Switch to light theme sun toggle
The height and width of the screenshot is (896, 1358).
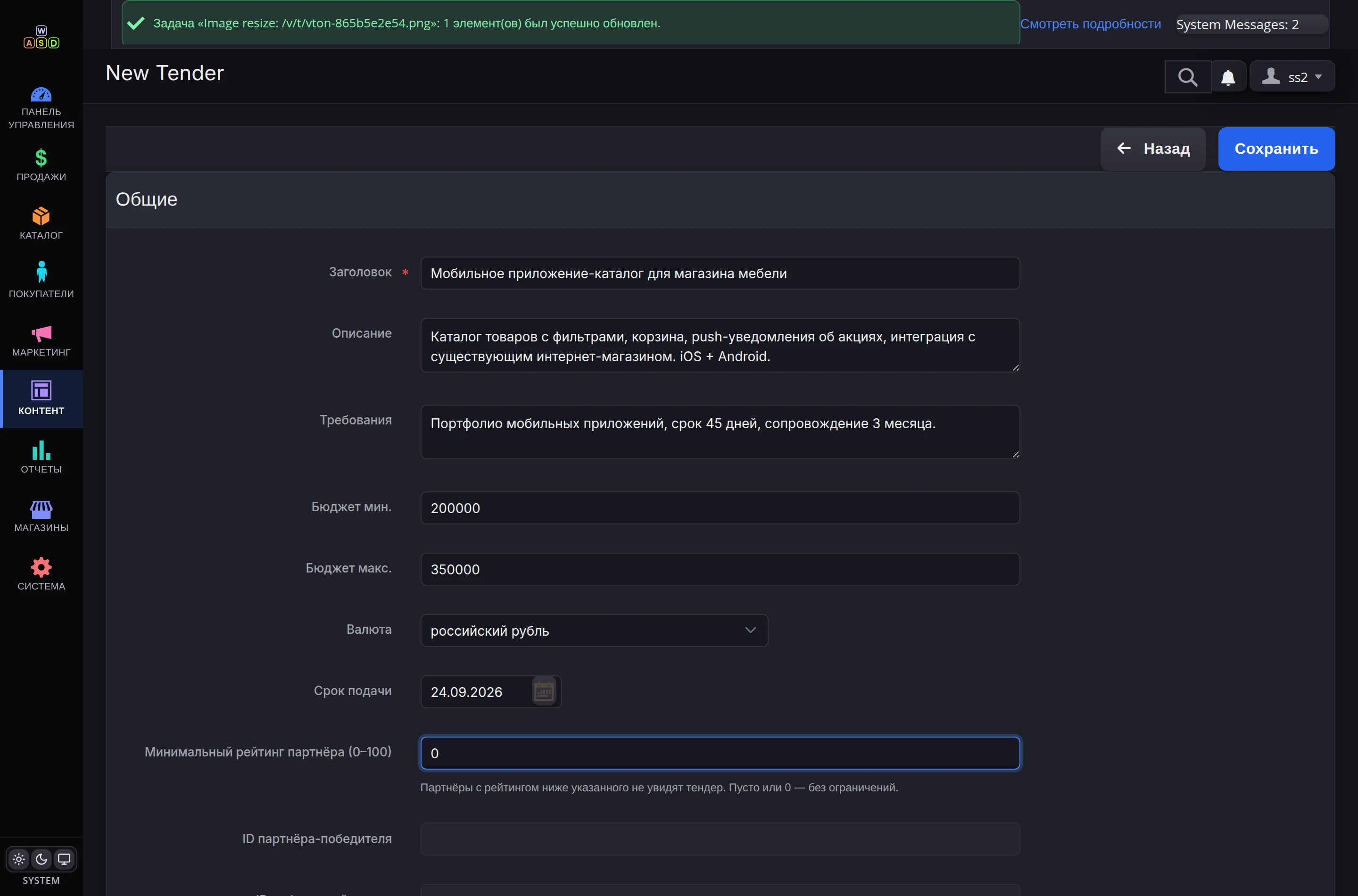pyautogui.click(x=19, y=859)
